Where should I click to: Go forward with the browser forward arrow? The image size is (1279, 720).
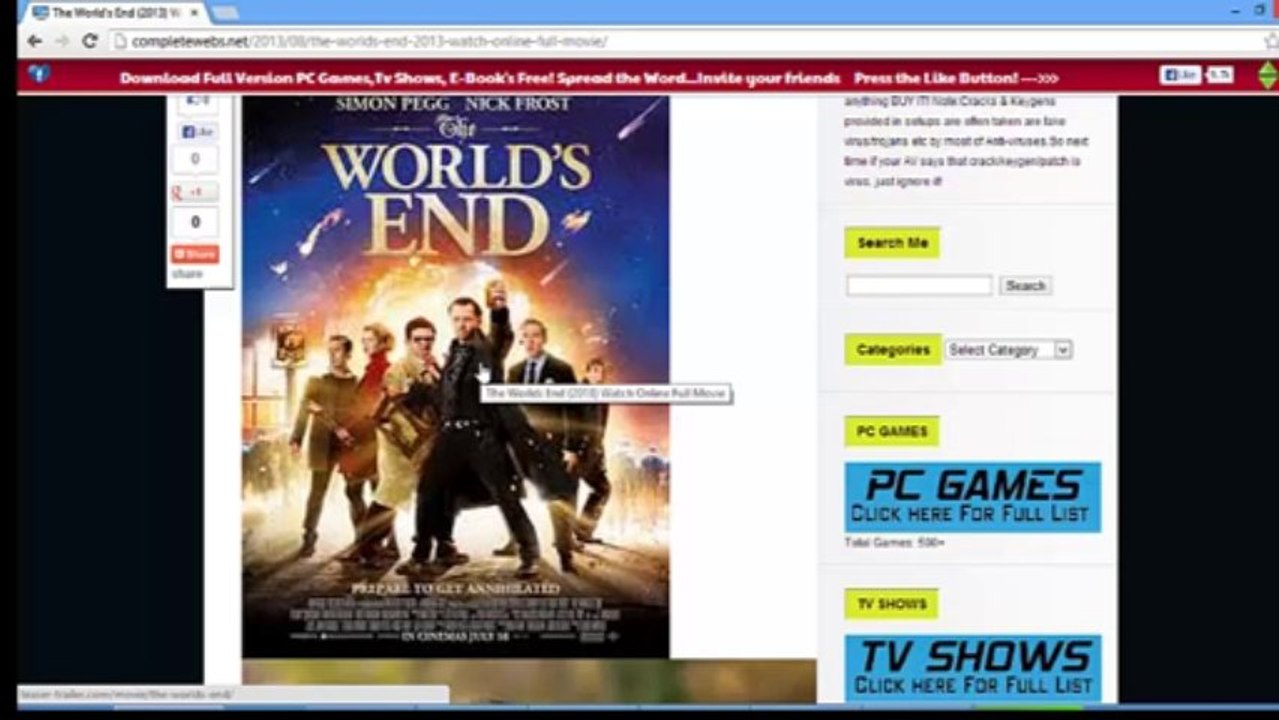(62, 41)
